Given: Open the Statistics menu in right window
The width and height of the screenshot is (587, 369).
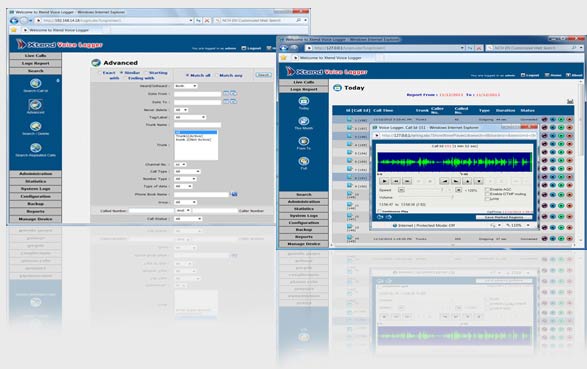Looking at the screenshot, I should tap(304, 209).
